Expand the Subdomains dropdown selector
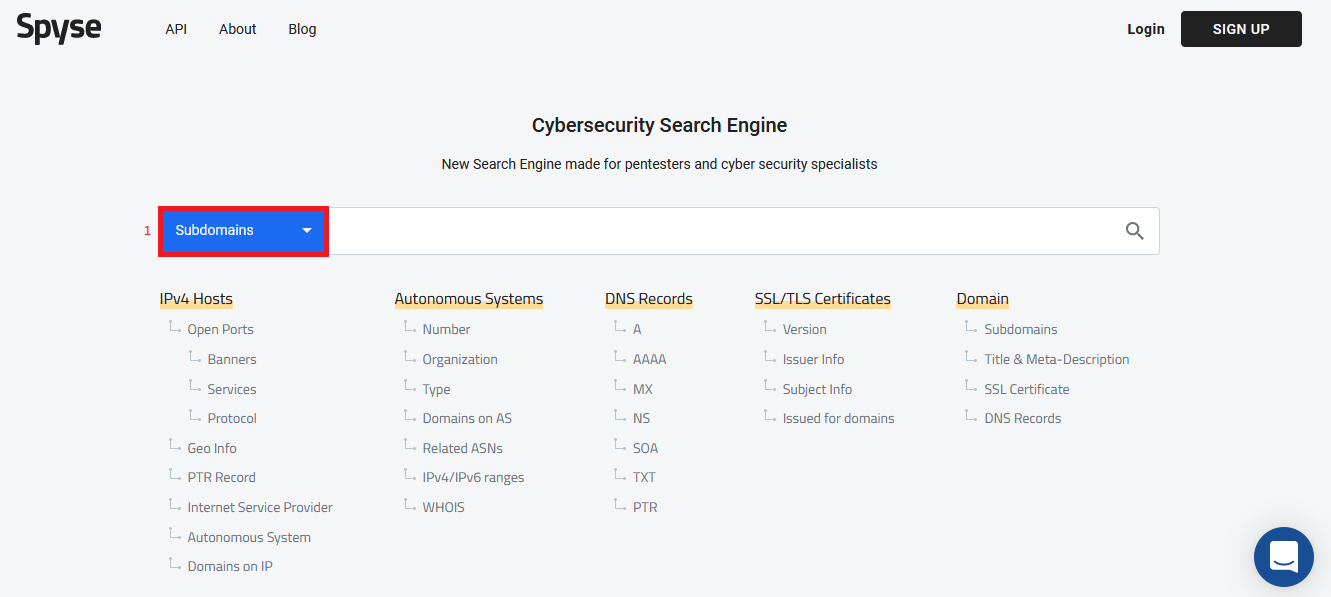Viewport: 1331px width, 597px height. (244, 231)
